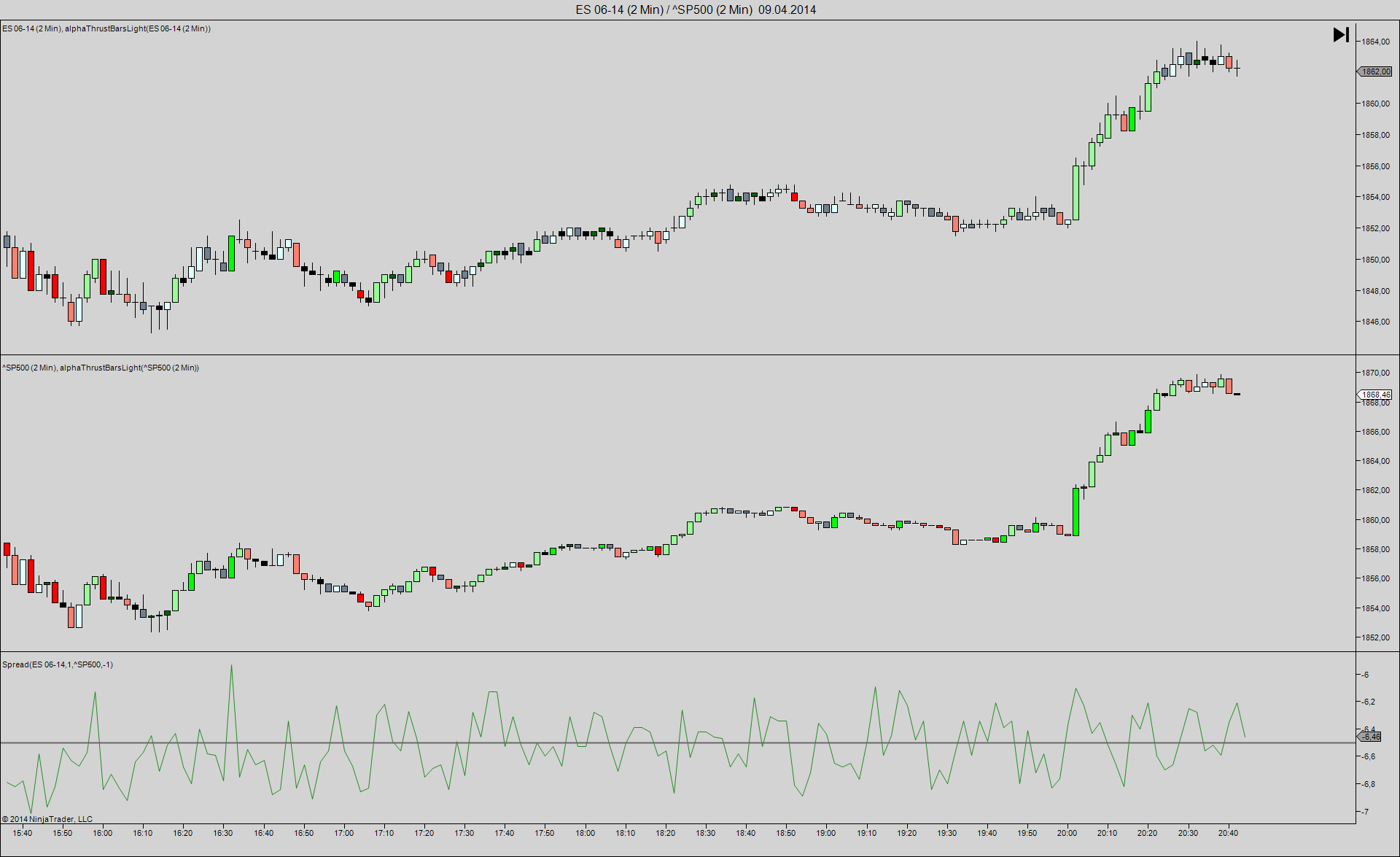
Task: Click 1852,00 on the ES panel price axis
Action: (1375, 228)
